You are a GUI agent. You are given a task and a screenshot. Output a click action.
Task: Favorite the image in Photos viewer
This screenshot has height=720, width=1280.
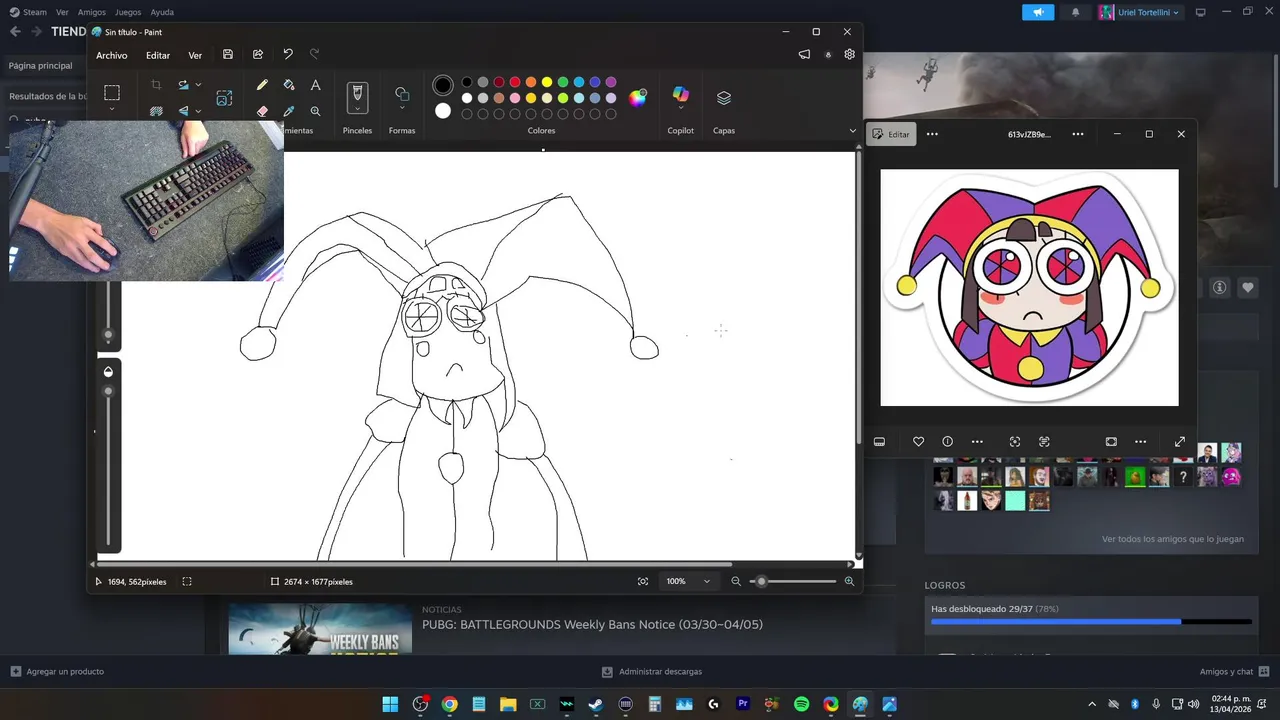pos(918,441)
